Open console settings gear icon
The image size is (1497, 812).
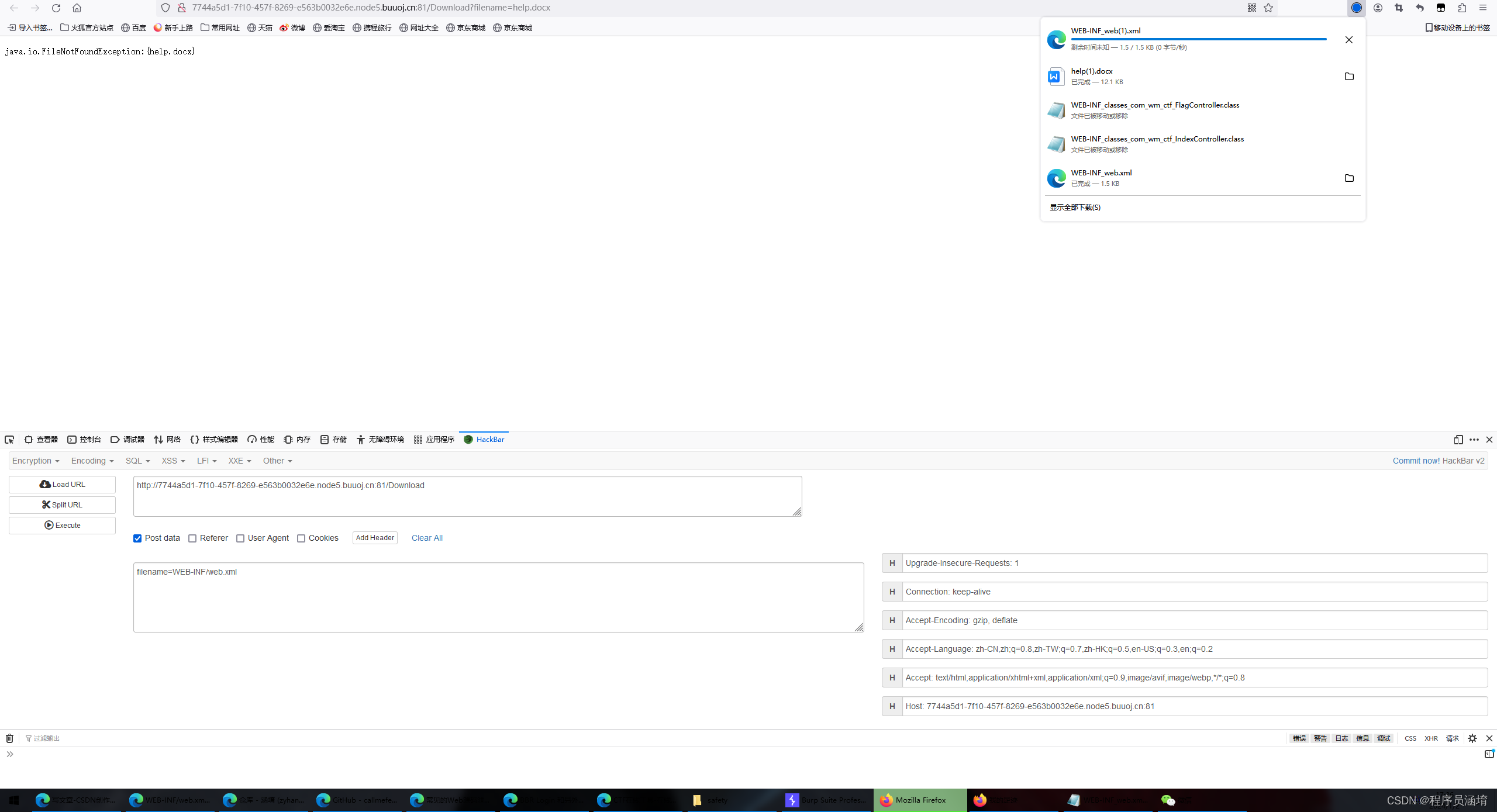pyautogui.click(x=1472, y=738)
